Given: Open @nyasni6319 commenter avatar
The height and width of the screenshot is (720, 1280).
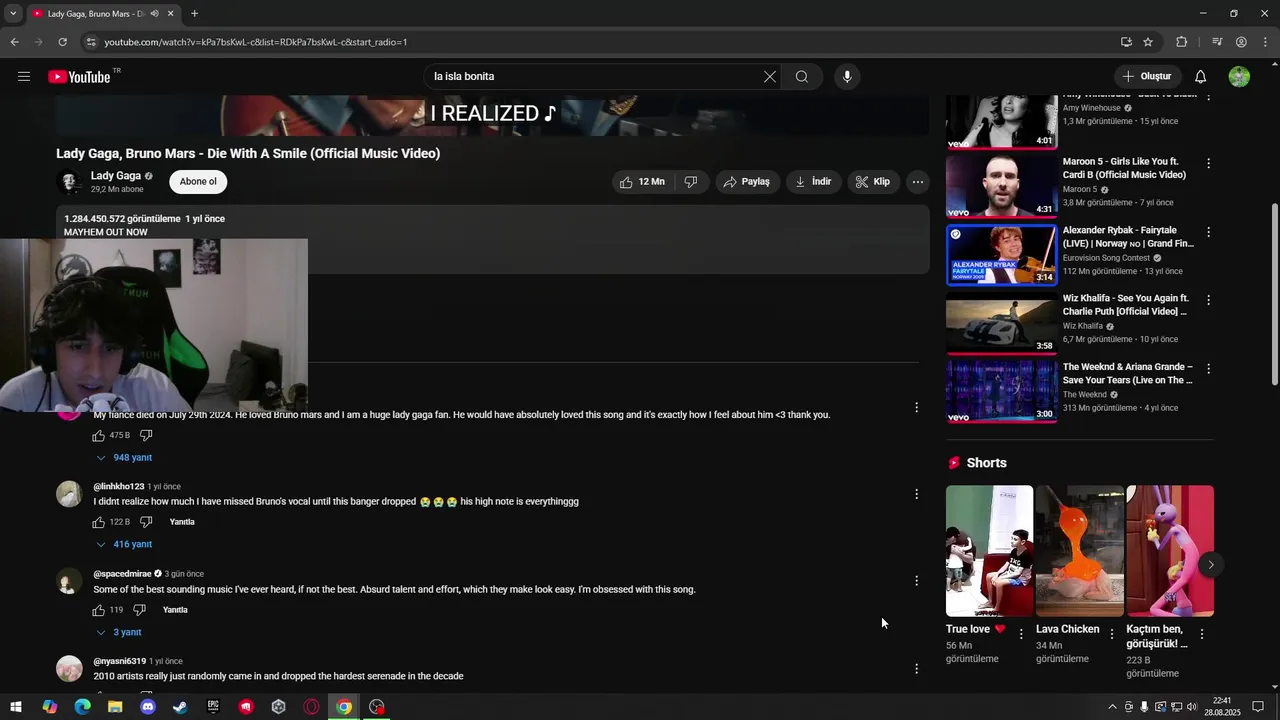Looking at the screenshot, I should (x=69, y=669).
